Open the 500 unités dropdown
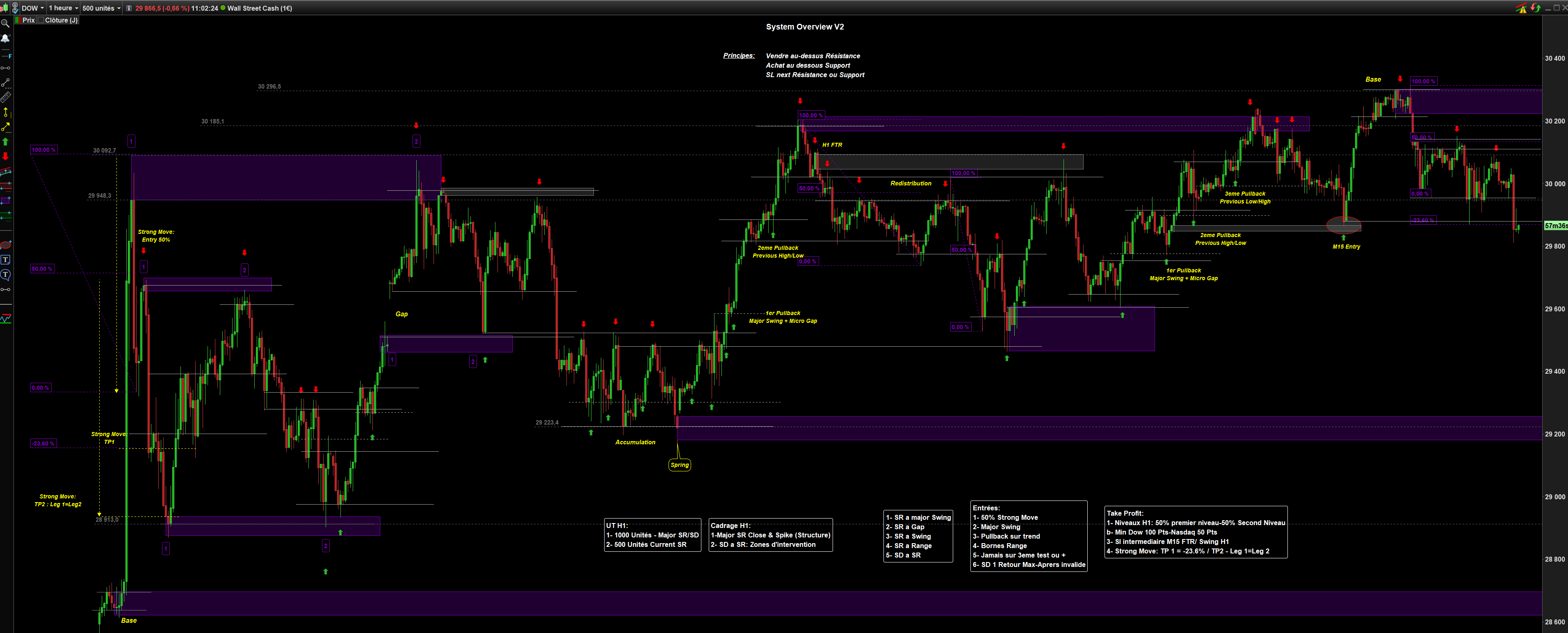The height and width of the screenshot is (633, 1568). [x=101, y=8]
